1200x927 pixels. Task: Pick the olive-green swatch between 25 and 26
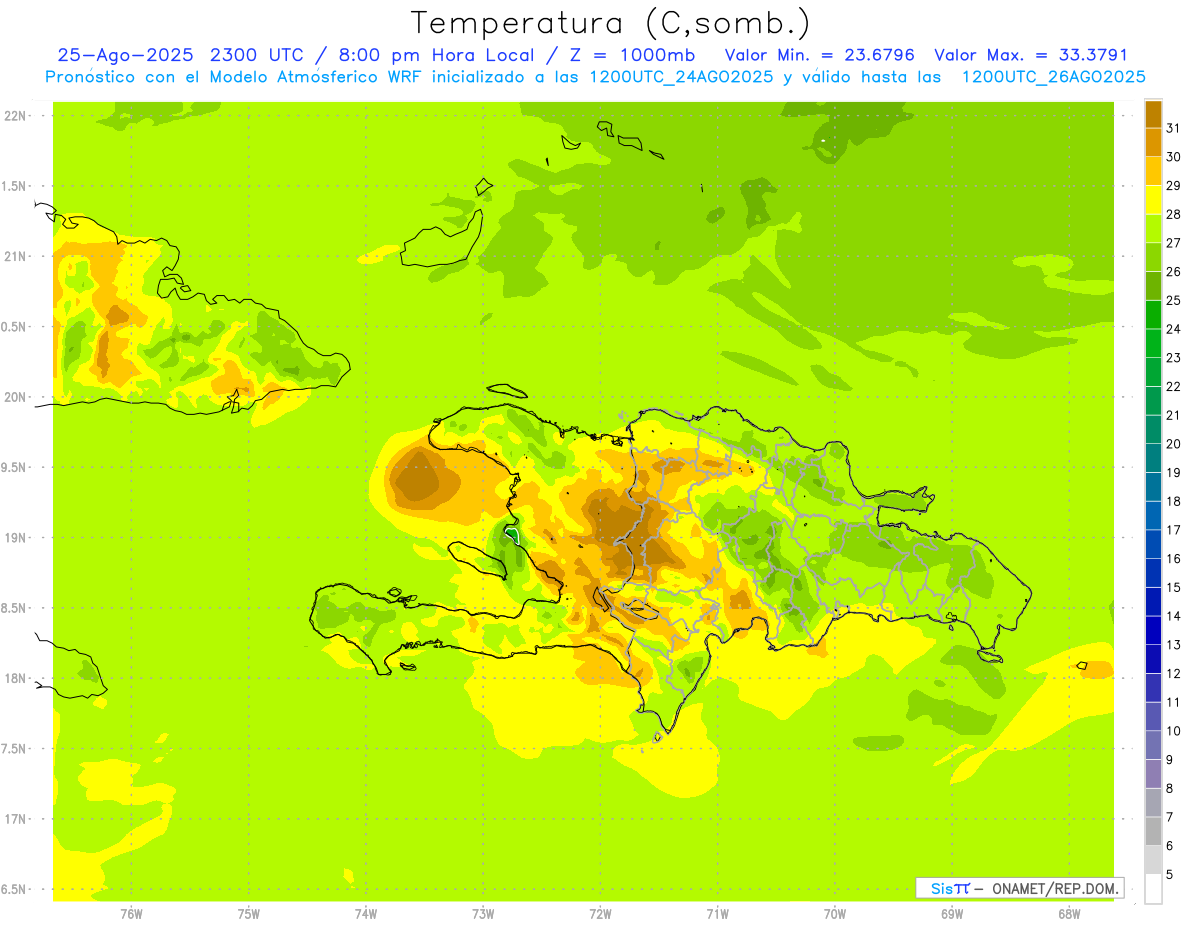click(1153, 286)
